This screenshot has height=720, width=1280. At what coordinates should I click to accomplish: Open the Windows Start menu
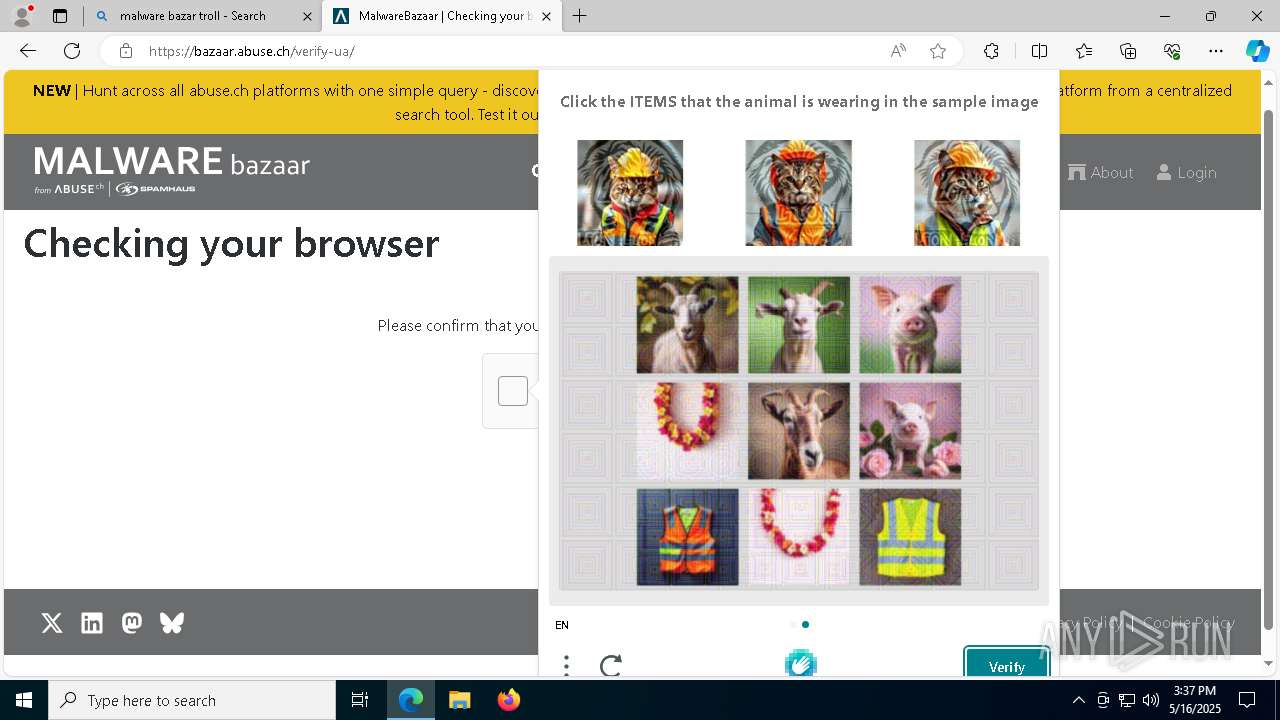pyautogui.click(x=24, y=700)
